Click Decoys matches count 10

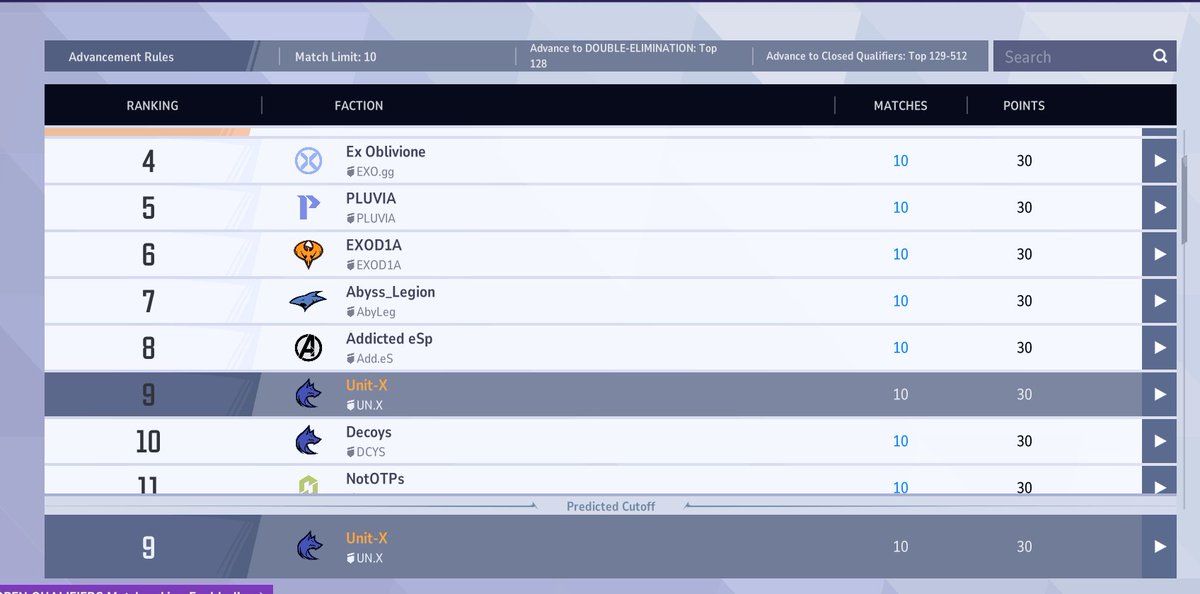coord(901,441)
